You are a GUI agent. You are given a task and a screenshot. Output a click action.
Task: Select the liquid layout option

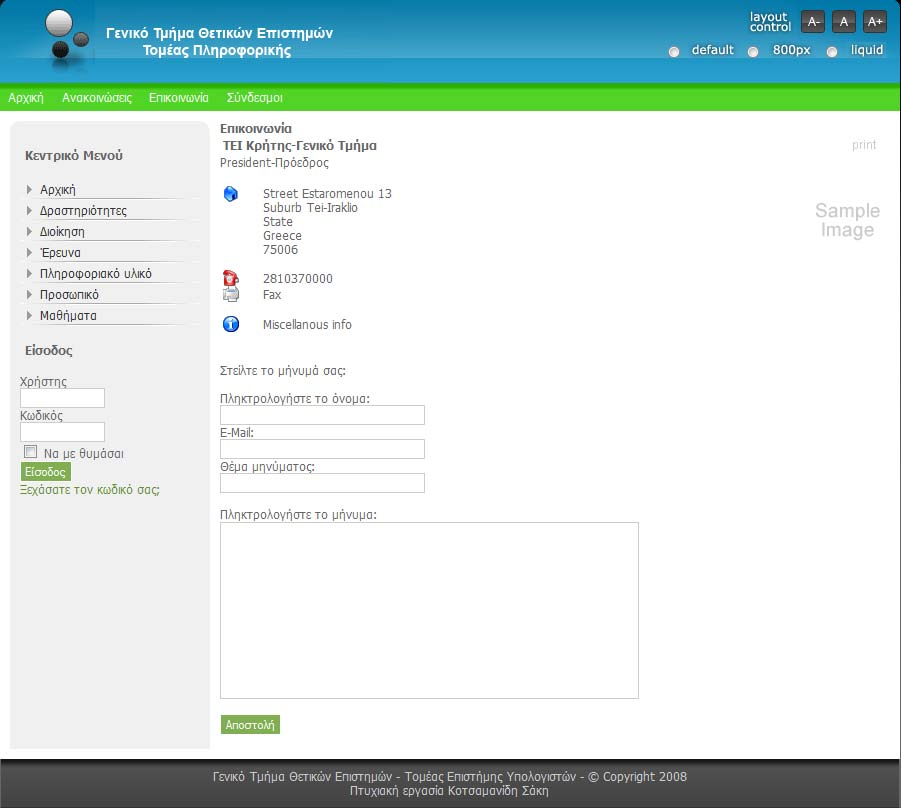point(831,52)
